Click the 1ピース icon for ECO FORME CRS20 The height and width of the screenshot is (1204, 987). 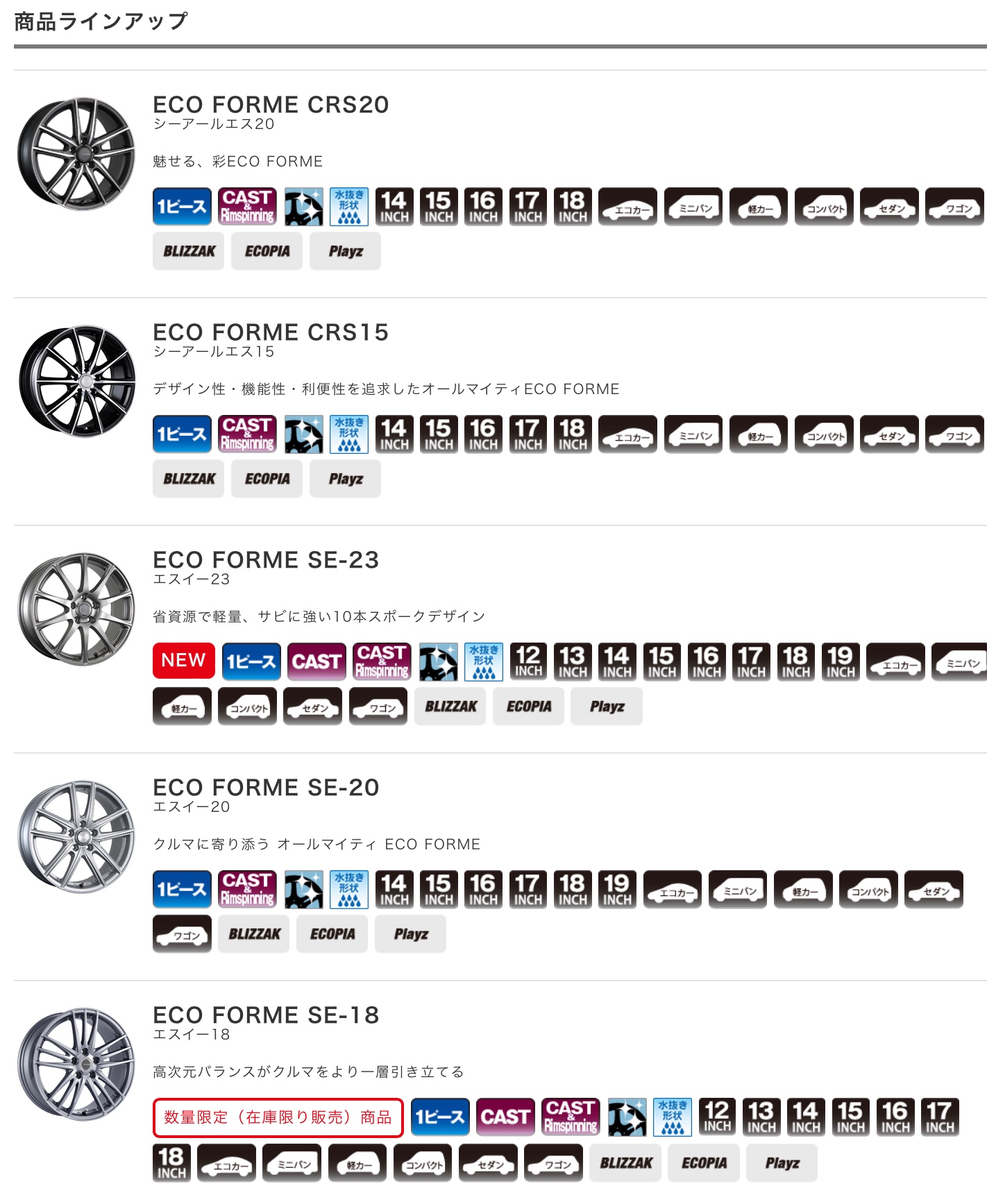click(x=182, y=207)
